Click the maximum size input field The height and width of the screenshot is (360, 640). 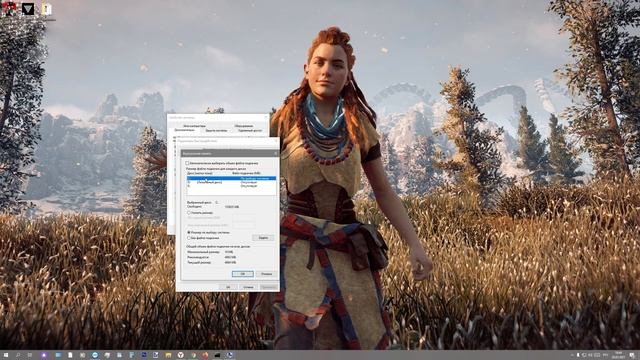(244, 225)
